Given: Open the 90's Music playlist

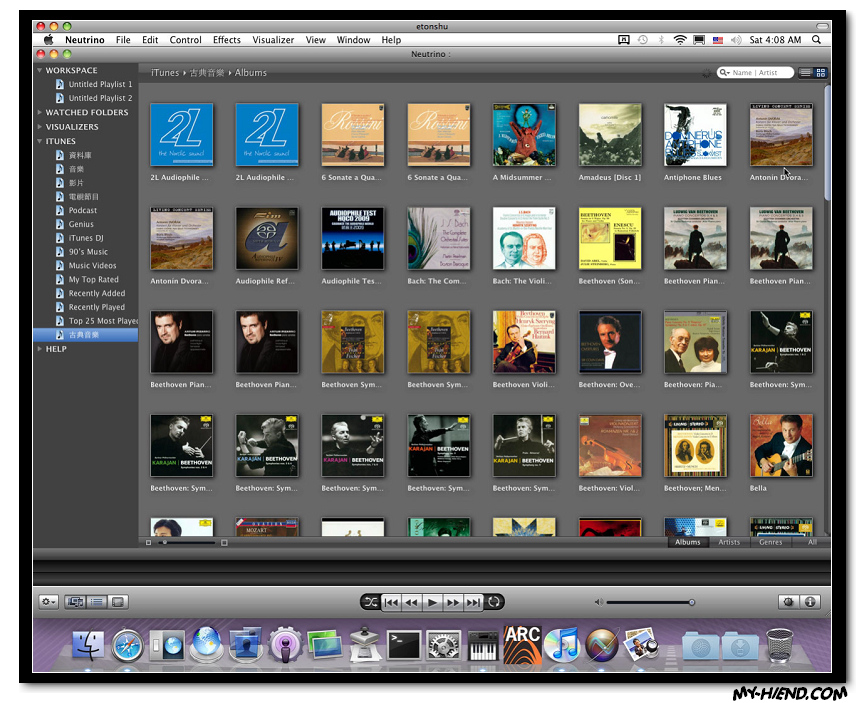Looking at the screenshot, I should coord(86,252).
